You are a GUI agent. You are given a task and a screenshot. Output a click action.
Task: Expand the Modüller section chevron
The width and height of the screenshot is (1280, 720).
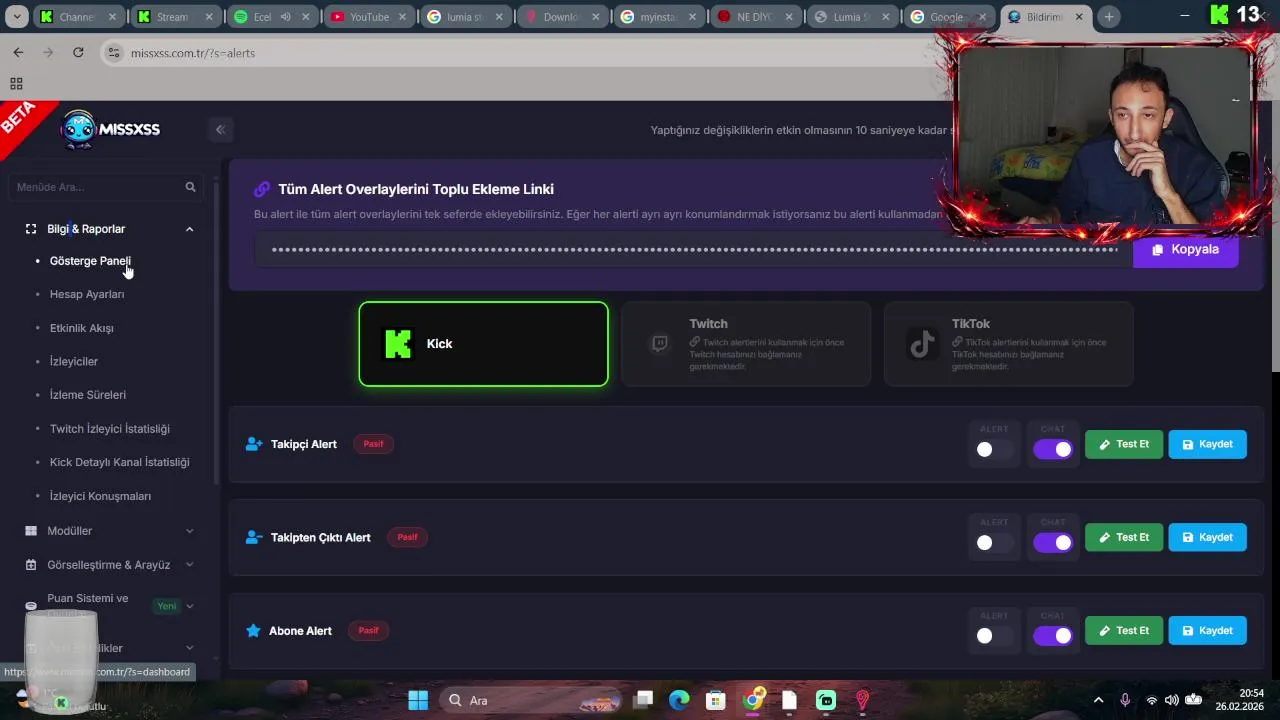click(189, 531)
